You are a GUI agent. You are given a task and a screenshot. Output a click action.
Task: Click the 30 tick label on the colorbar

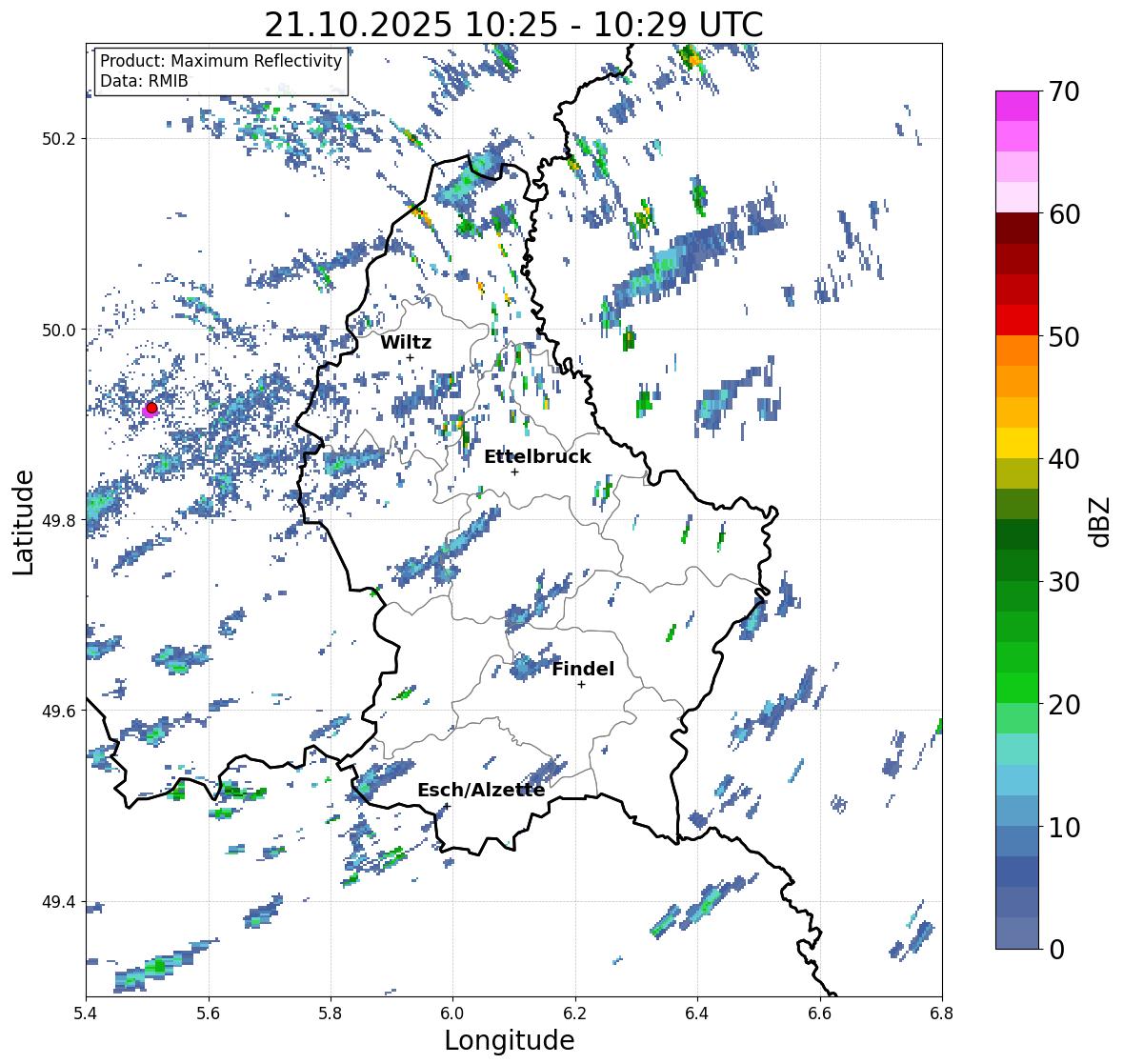[x=1064, y=581]
